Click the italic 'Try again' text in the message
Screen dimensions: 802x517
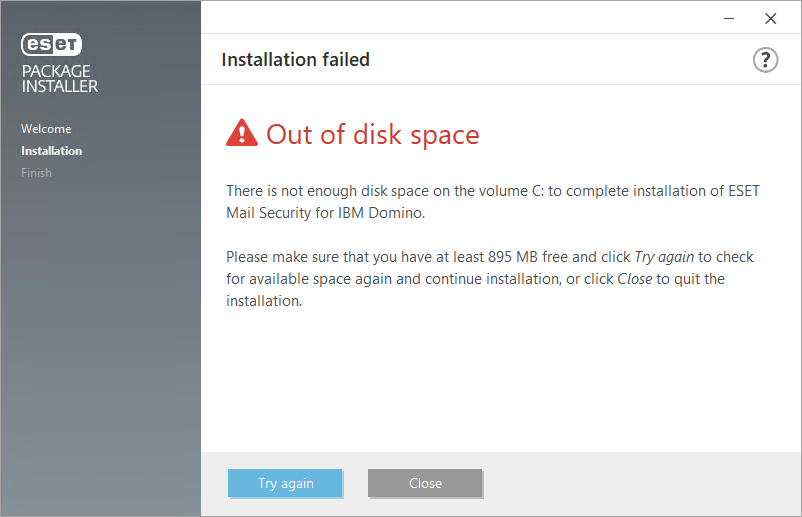[664, 257]
